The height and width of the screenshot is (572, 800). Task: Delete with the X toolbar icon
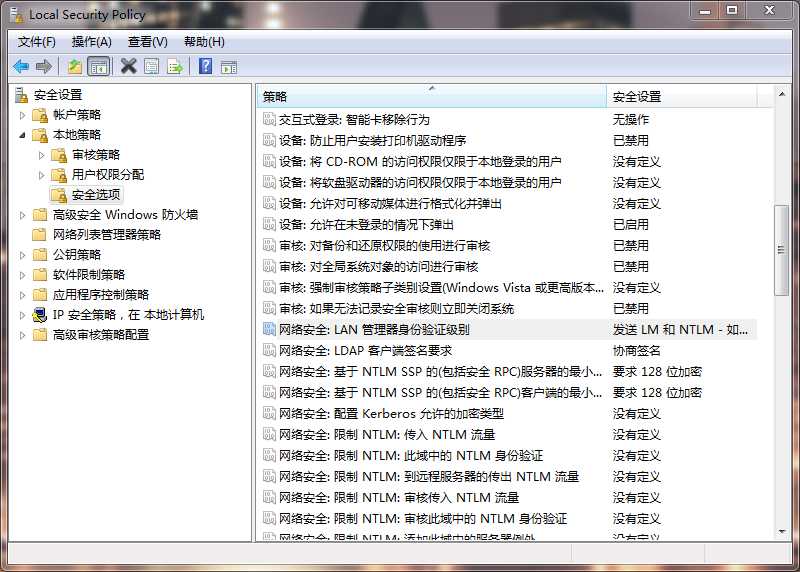(129, 66)
